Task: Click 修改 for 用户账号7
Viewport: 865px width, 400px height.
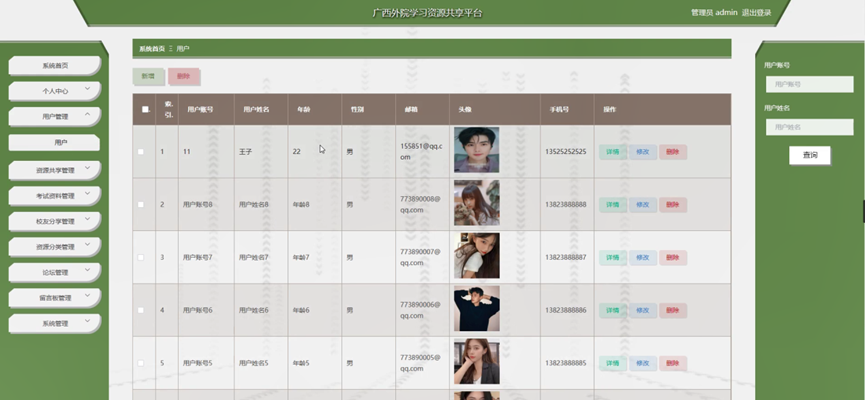Action: pyautogui.click(x=643, y=258)
